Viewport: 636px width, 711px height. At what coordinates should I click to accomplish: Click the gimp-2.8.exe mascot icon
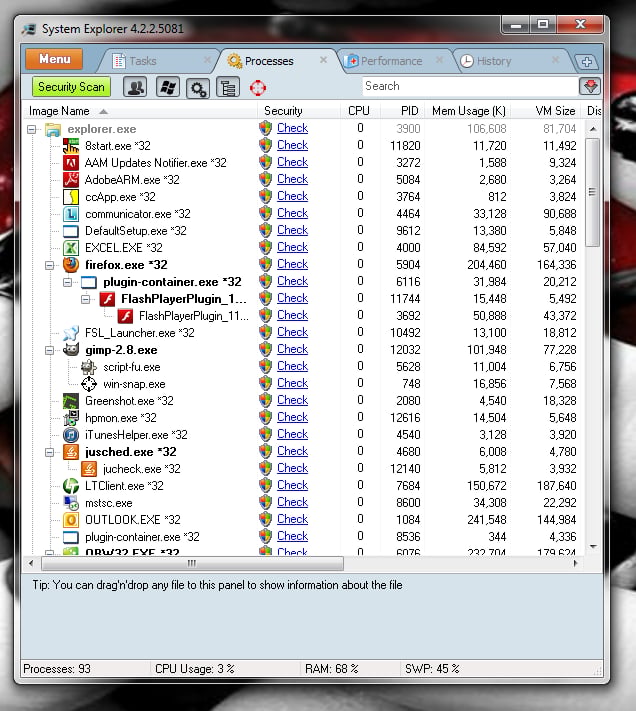coord(71,350)
